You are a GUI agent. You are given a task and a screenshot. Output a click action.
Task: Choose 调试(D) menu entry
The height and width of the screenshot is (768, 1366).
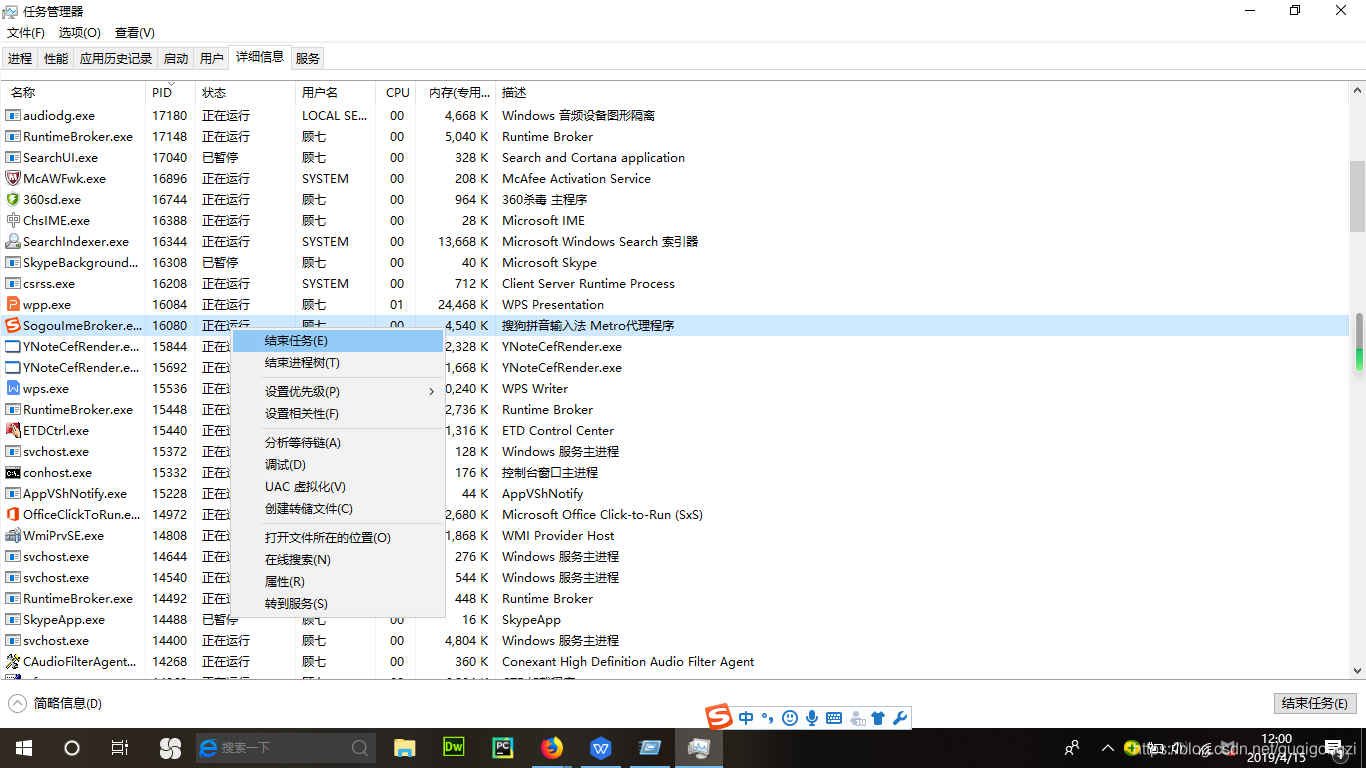pyautogui.click(x=338, y=465)
